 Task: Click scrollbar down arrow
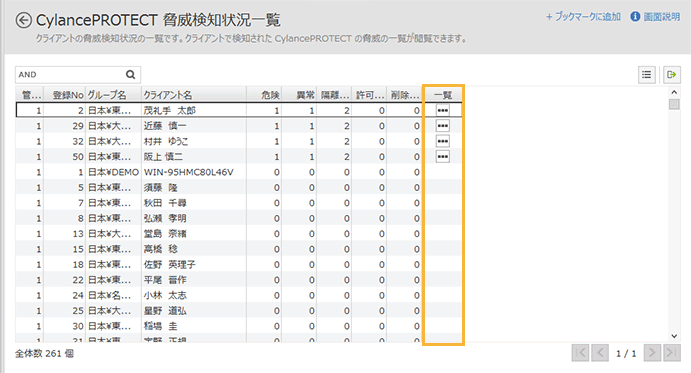point(674,336)
